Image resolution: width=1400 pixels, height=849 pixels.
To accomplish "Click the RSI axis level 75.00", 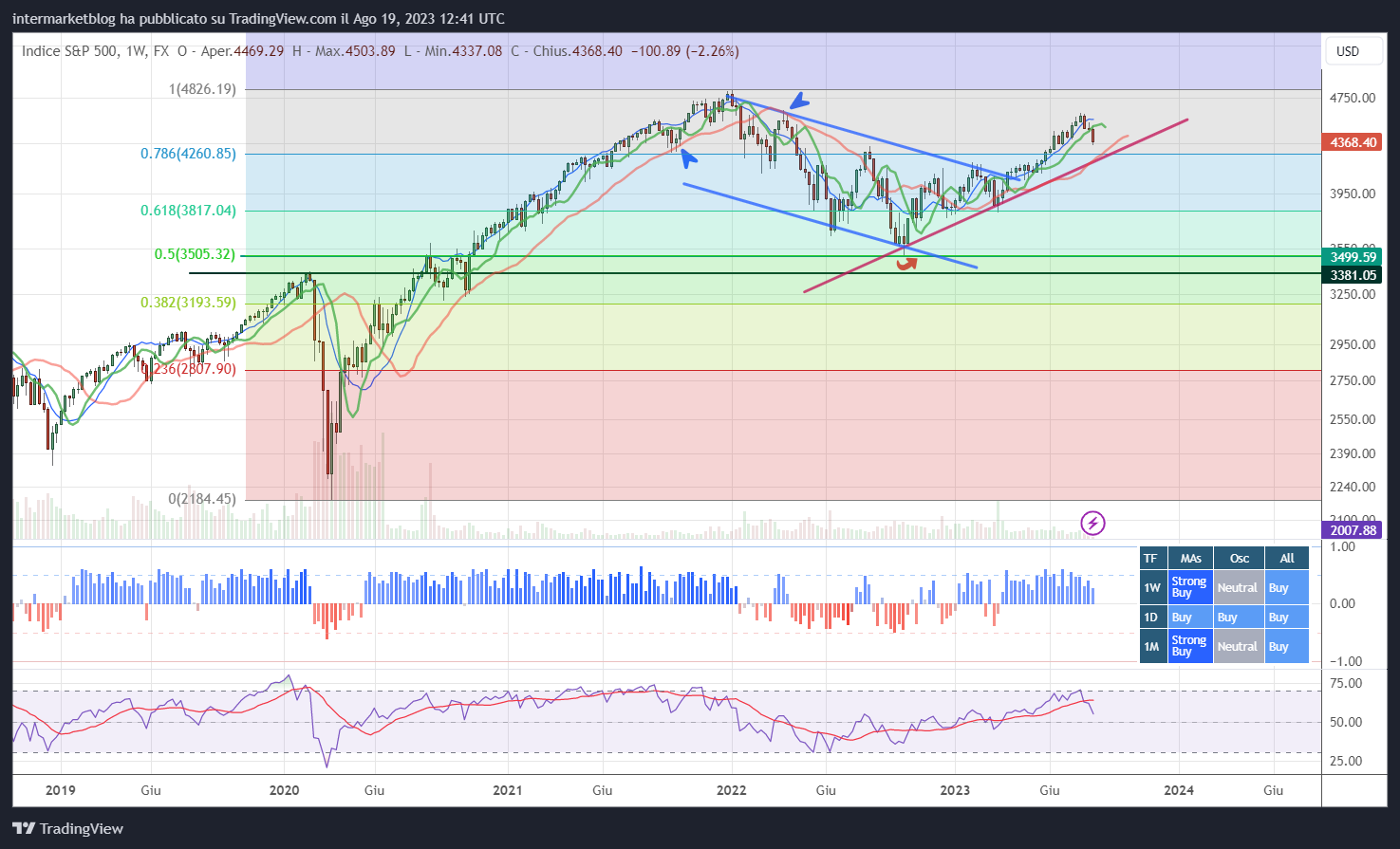I will (x=1346, y=683).
